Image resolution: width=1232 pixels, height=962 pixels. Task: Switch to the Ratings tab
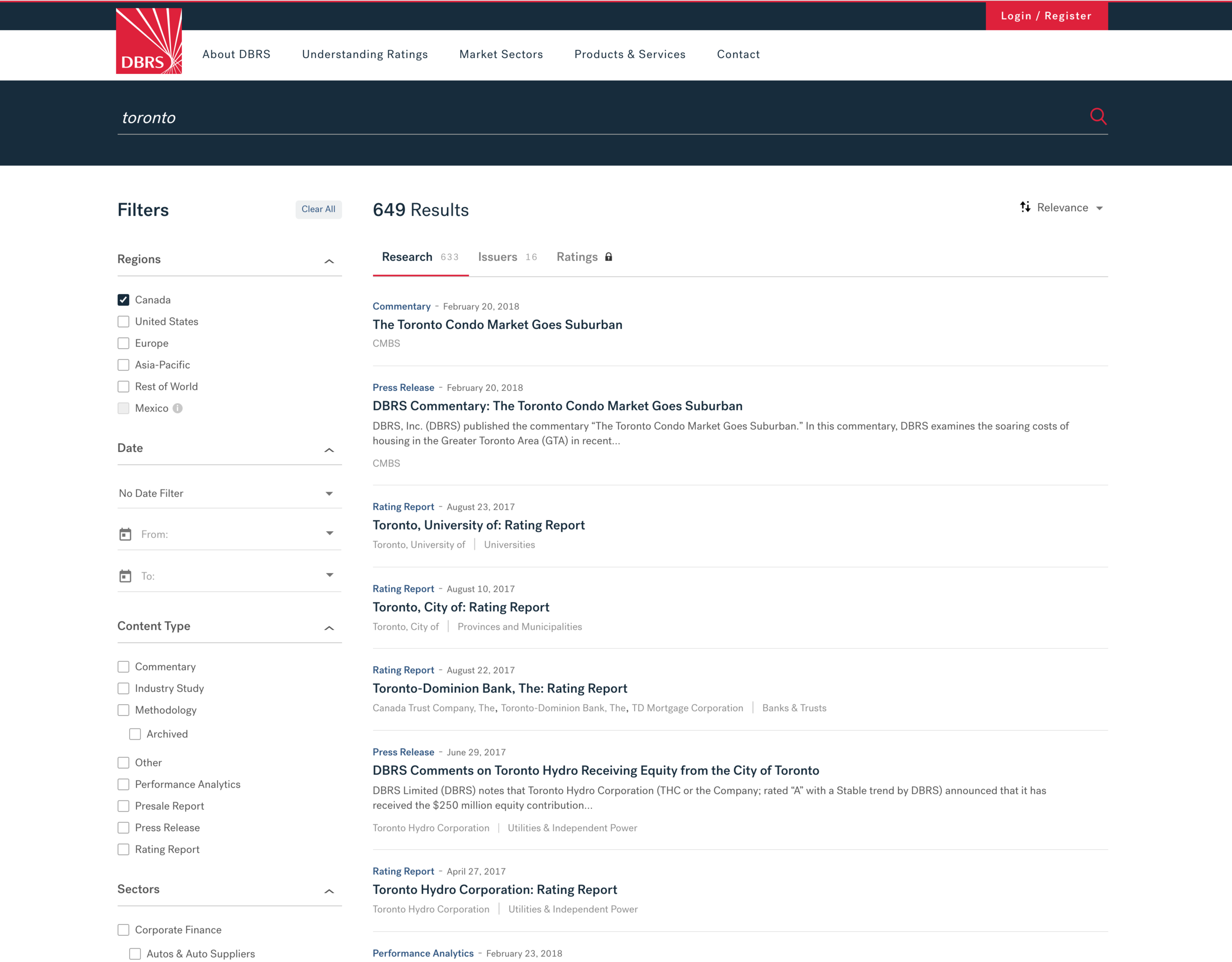[584, 257]
